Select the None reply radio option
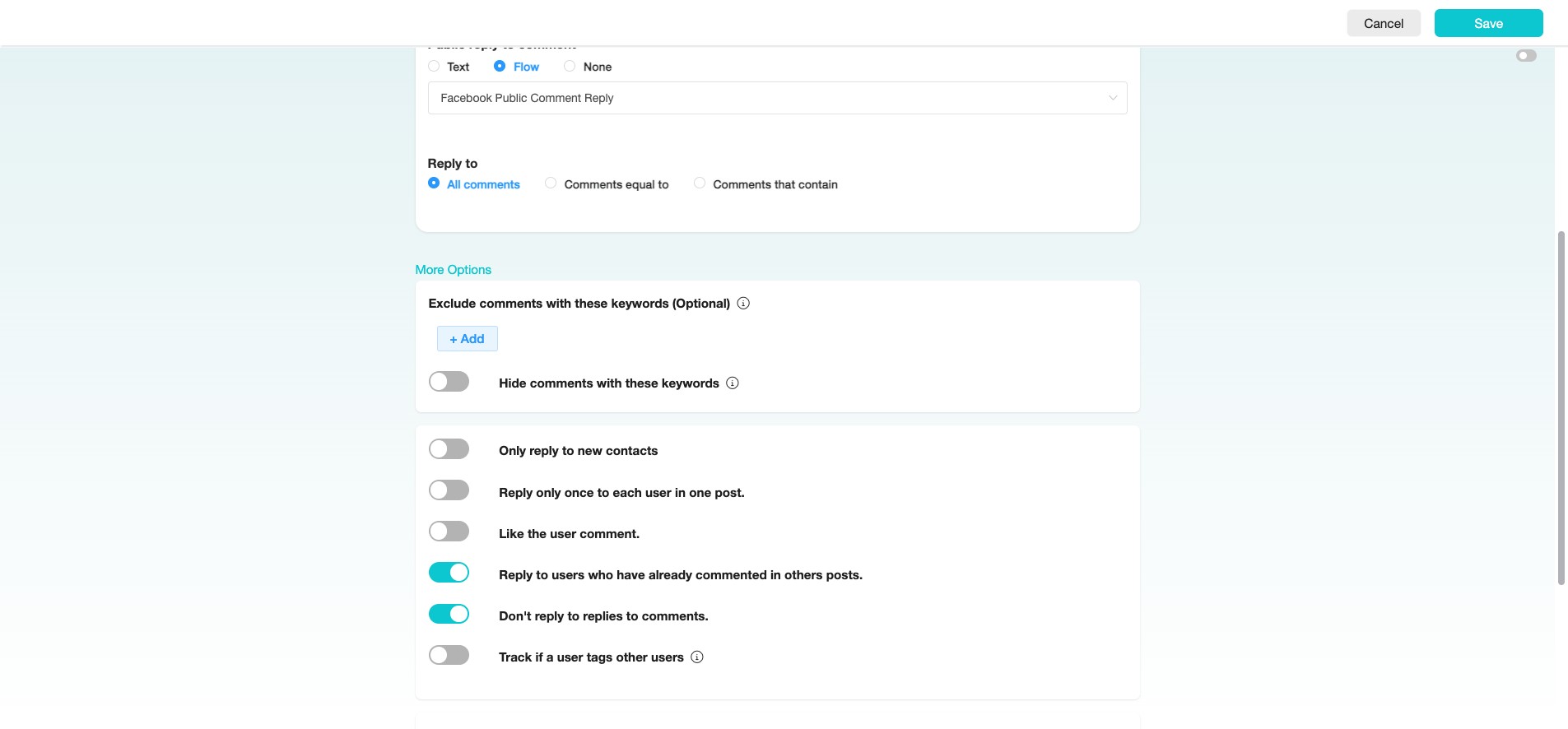This screenshot has height=729, width=1568. tap(570, 67)
